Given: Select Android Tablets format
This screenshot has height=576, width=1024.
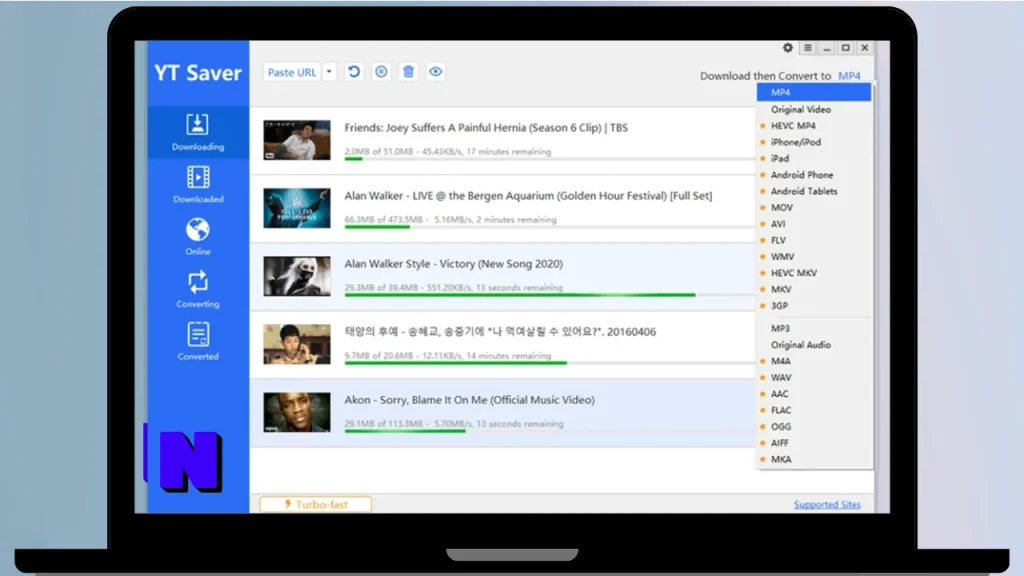Looking at the screenshot, I should [814, 191].
